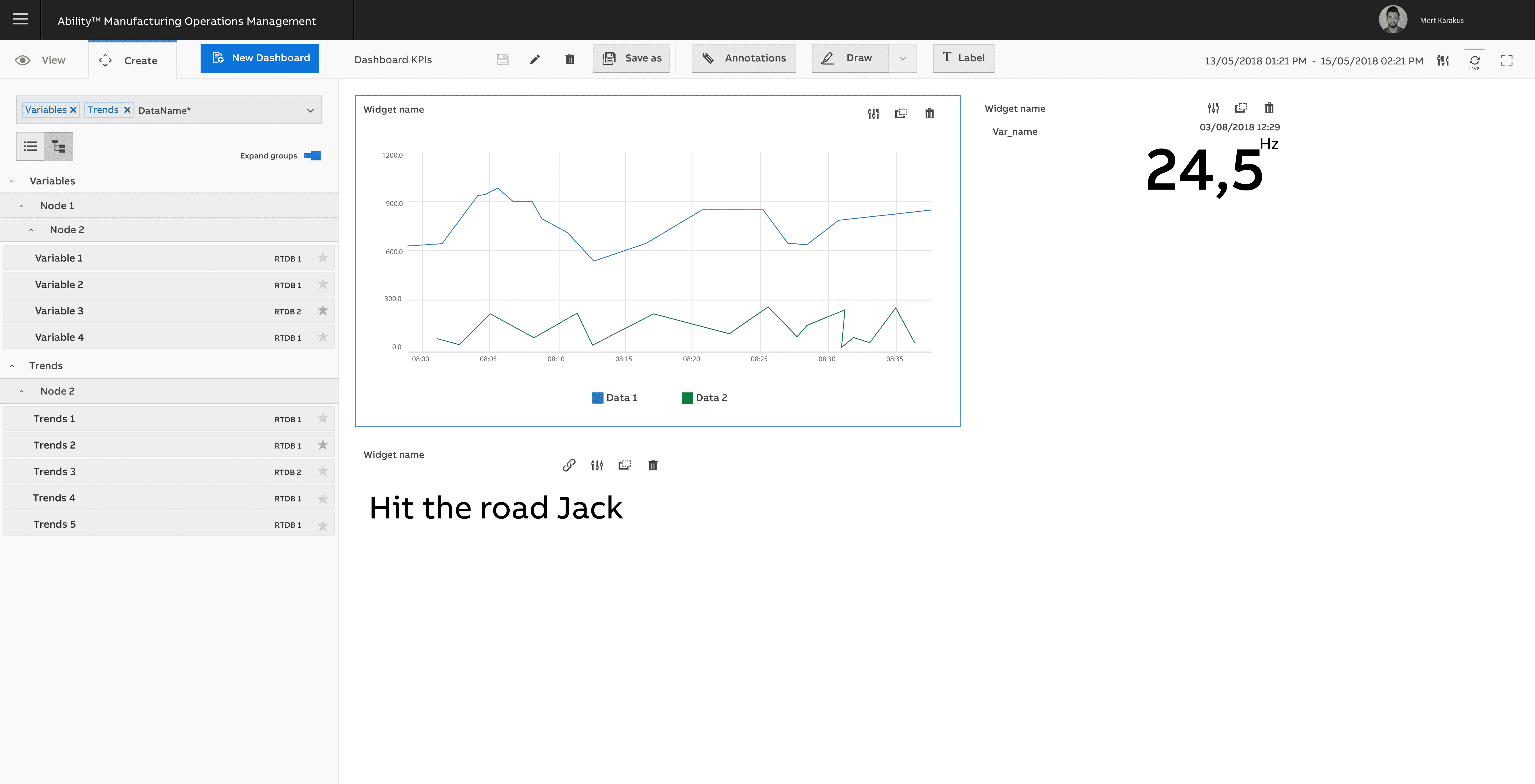This screenshot has height=784, width=1535.
Task: Click the pencil edit dashboard icon
Action: (x=534, y=59)
